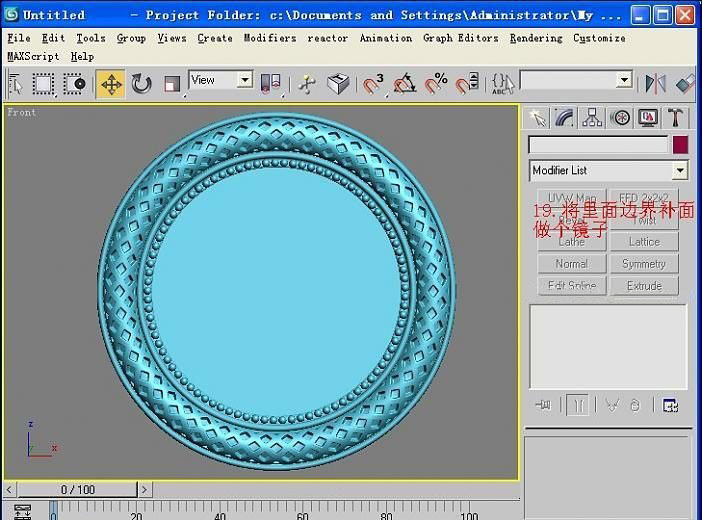
Task: Switch to the Hierarchy panel tab
Action: tap(593, 118)
